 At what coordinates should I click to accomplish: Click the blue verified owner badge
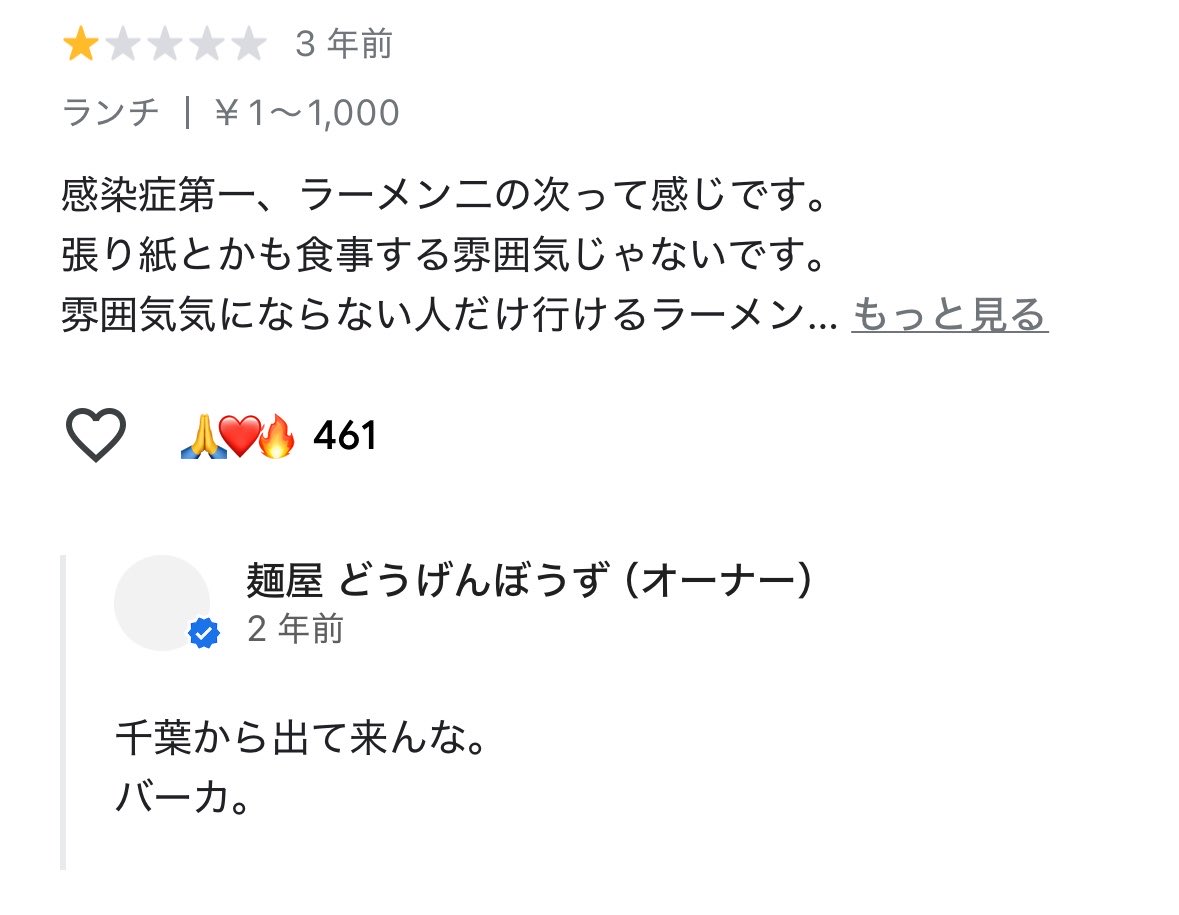tap(204, 633)
